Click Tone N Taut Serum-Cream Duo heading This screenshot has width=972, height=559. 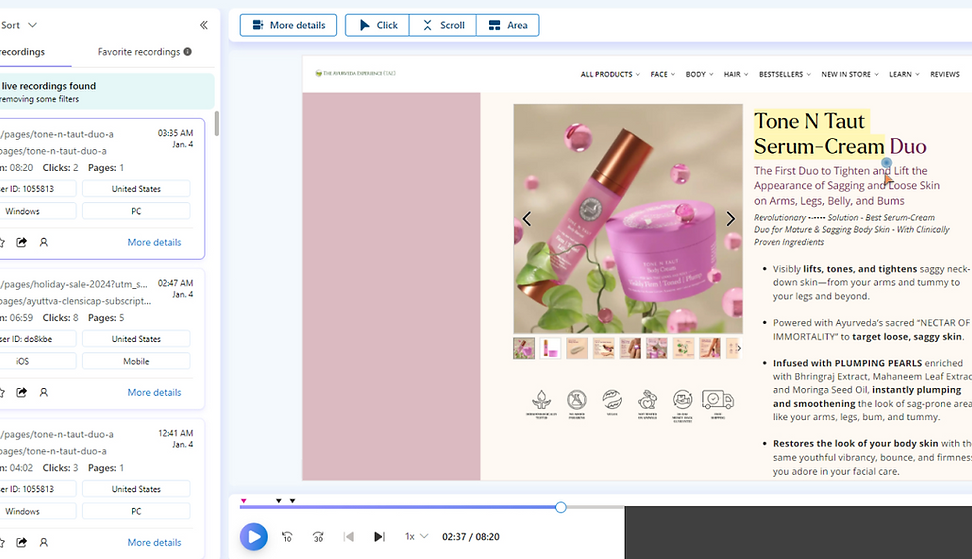(x=840, y=134)
